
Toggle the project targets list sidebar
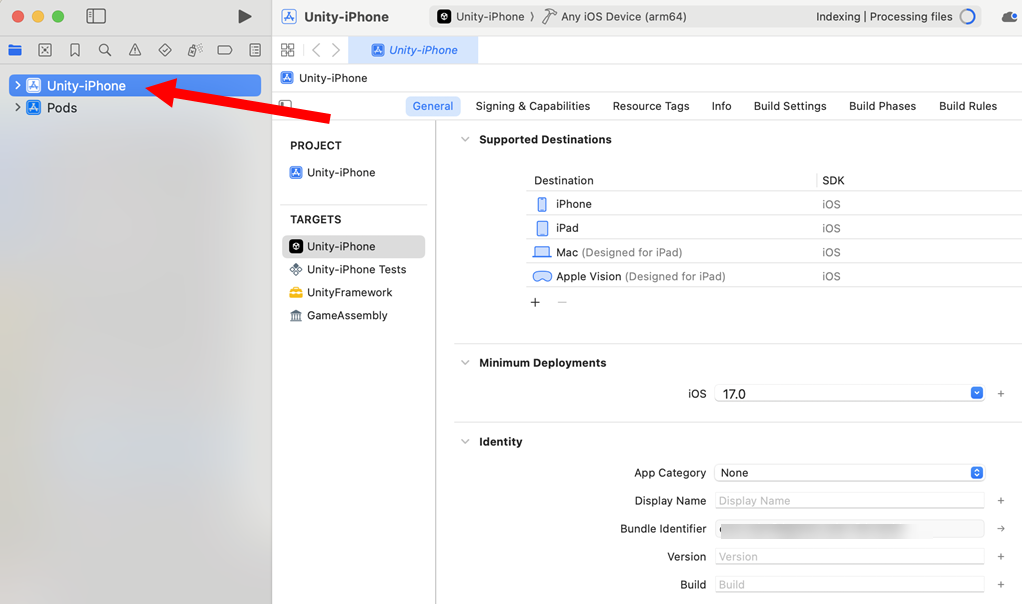285,104
